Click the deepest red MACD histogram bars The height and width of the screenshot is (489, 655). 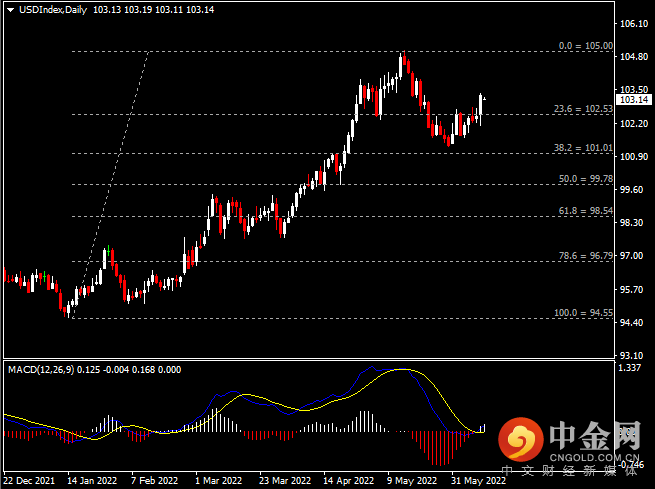(439, 449)
